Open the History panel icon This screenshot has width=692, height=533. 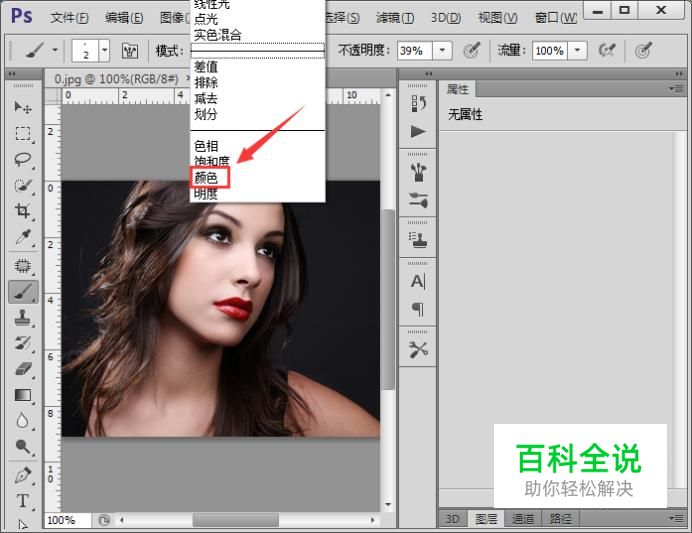click(418, 102)
